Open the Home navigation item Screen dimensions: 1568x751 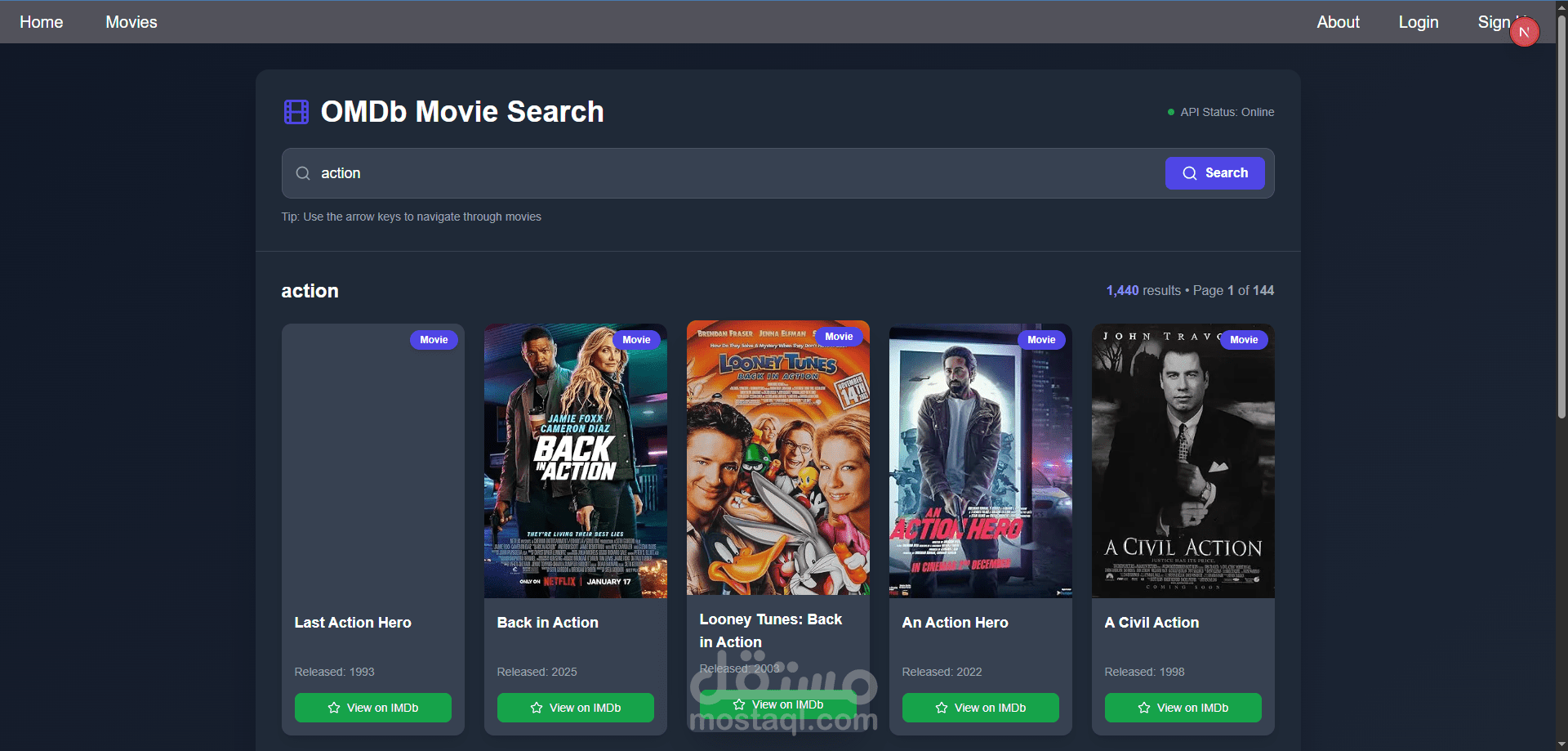(x=42, y=22)
